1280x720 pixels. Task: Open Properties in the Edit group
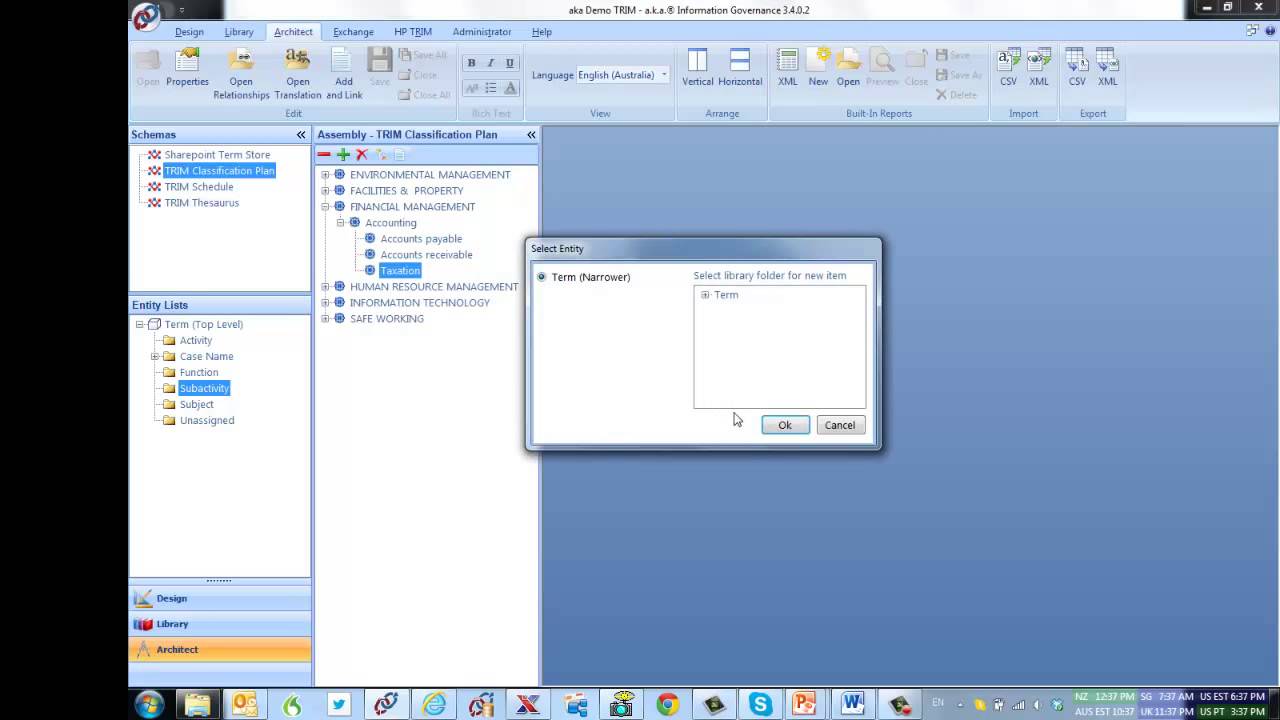187,68
